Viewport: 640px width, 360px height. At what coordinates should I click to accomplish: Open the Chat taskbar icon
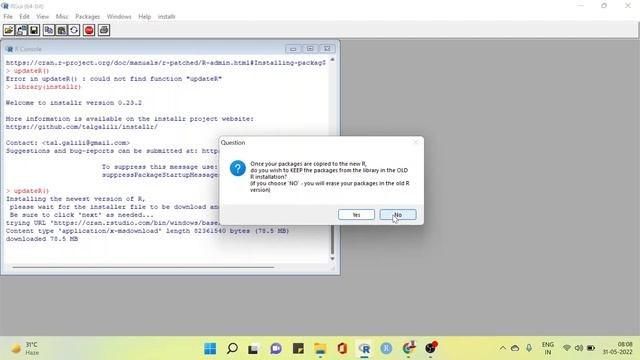pyautogui.click(x=276, y=348)
